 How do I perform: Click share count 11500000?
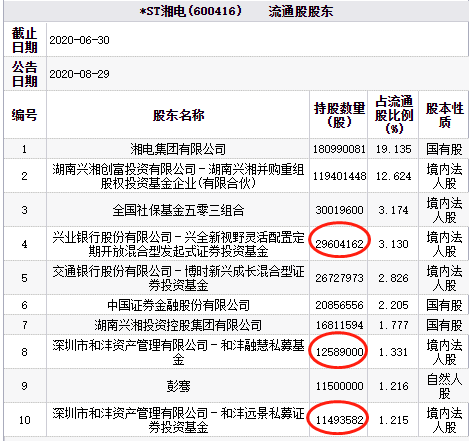click(339, 386)
